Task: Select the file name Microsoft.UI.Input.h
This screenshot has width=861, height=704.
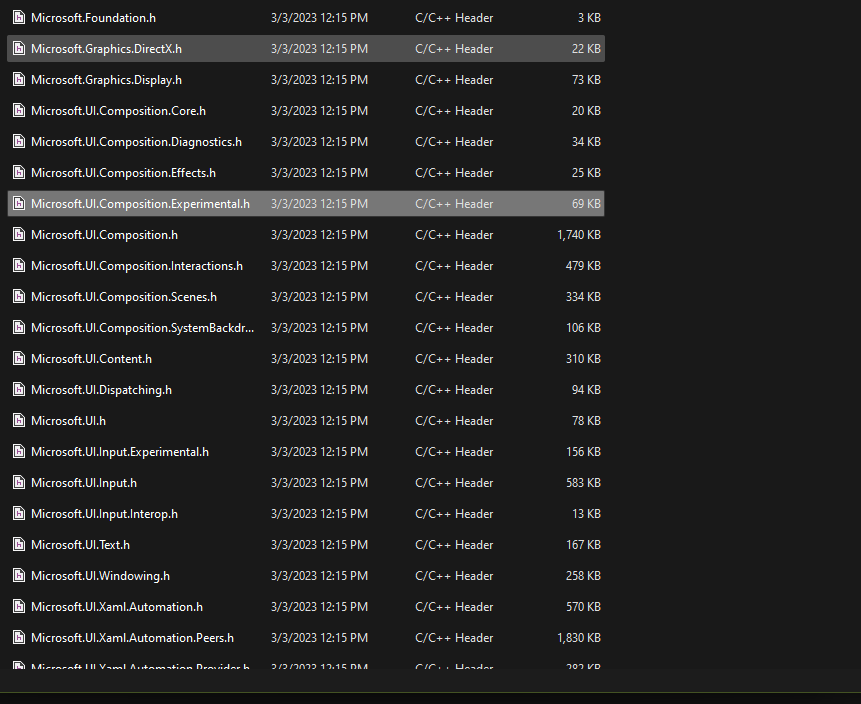Action: click(x=84, y=483)
